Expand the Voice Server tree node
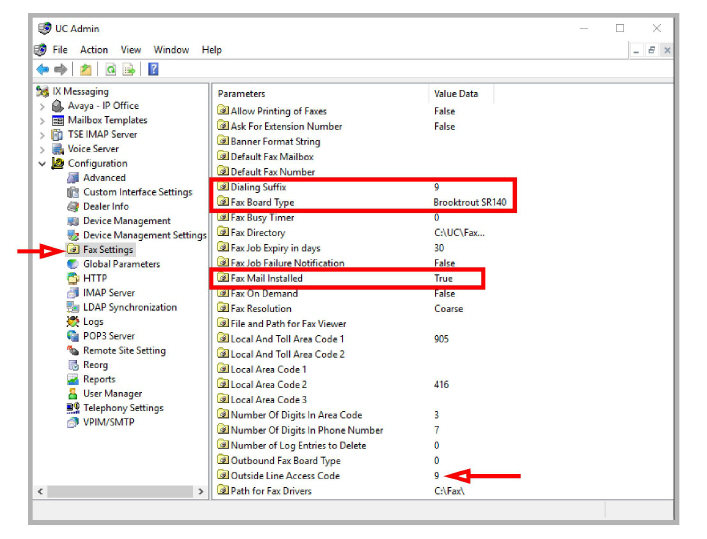The width and height of the screenshot is (707, 539). [x=42, y=149]
